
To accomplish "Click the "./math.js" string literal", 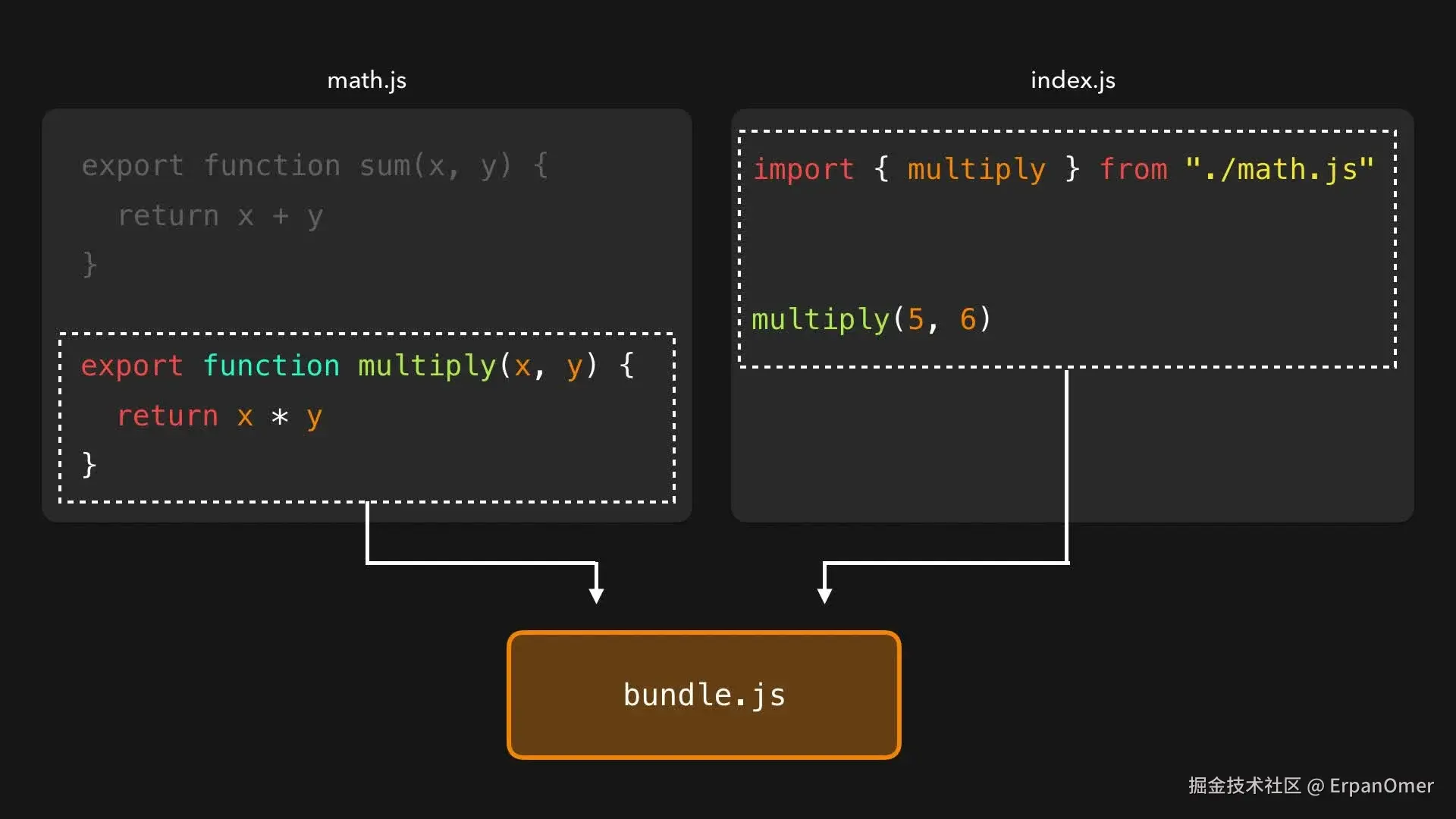I will [1279, 169].
